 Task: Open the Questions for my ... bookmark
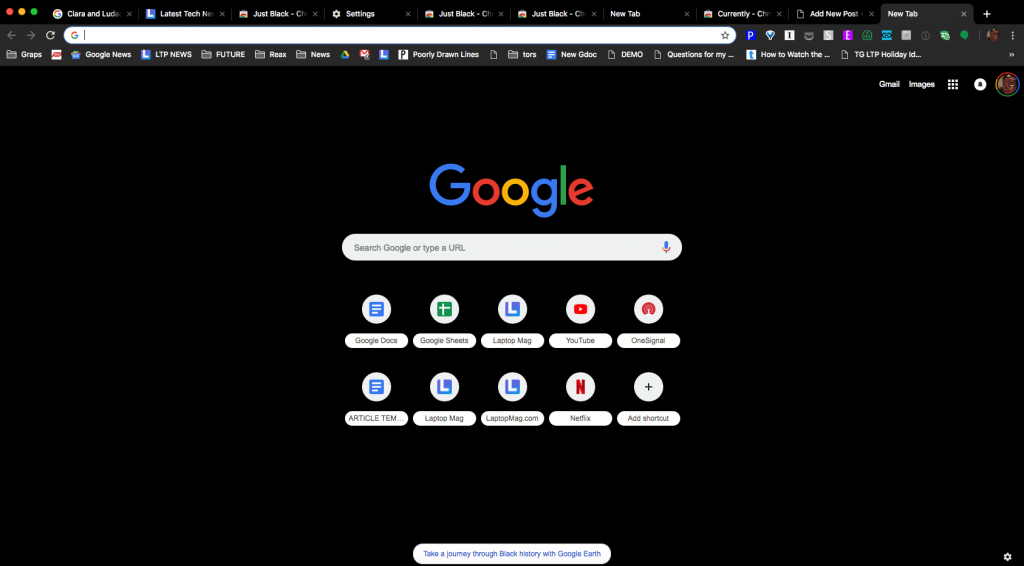(x=694, y=55)
